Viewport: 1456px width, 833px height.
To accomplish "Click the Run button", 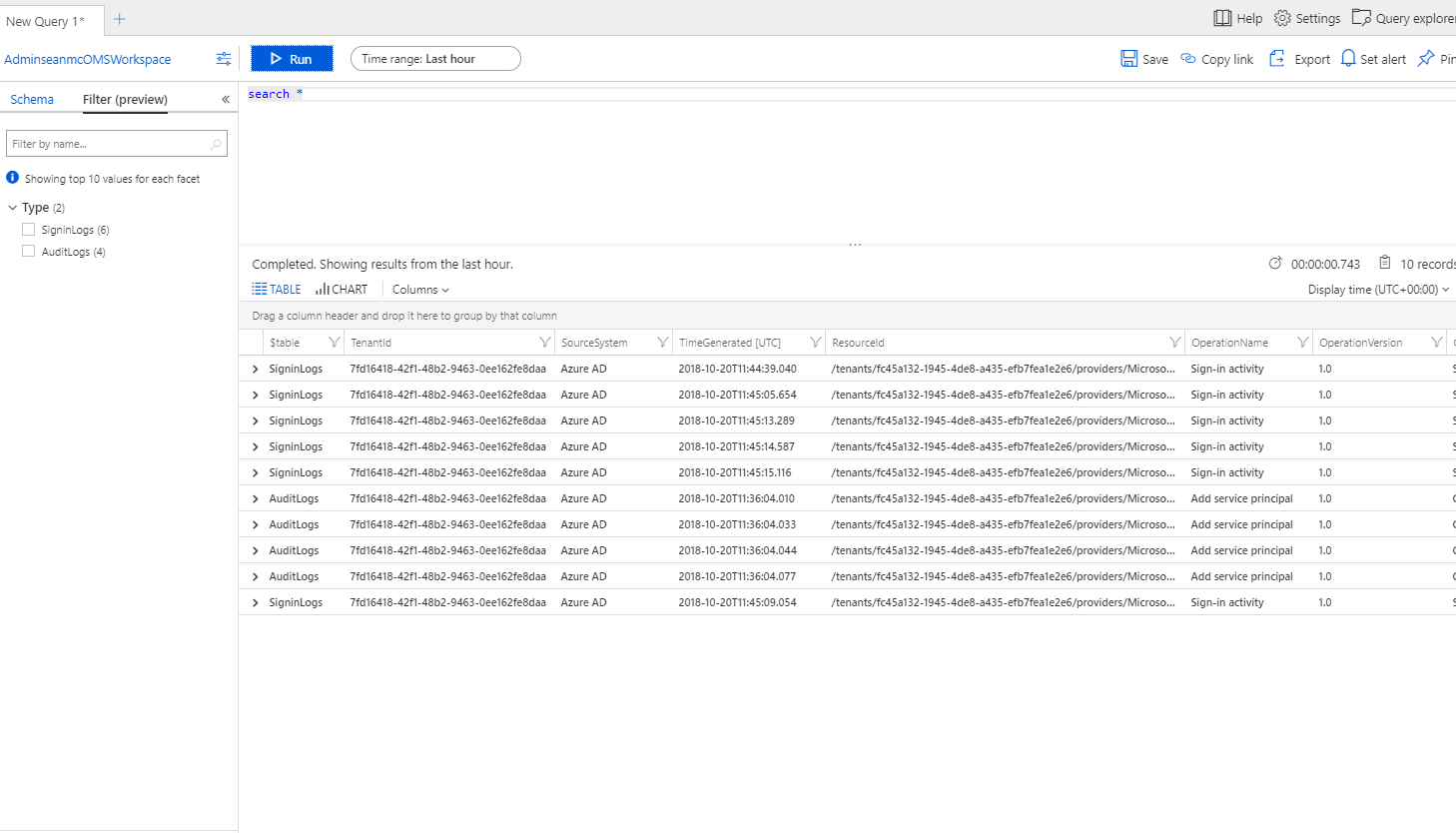I will click(291, 58).
